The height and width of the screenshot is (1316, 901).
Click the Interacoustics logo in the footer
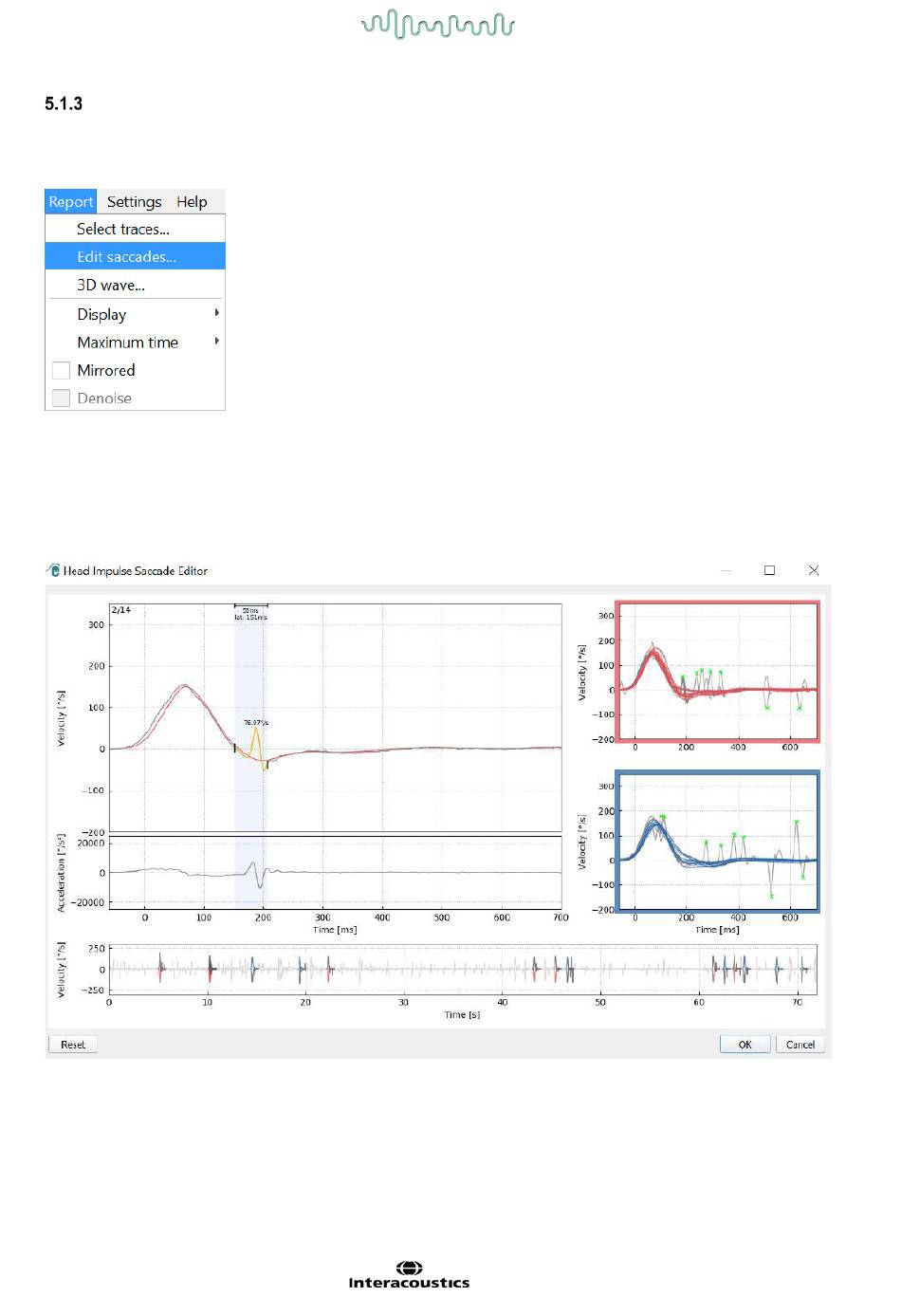click(409, 1275)
